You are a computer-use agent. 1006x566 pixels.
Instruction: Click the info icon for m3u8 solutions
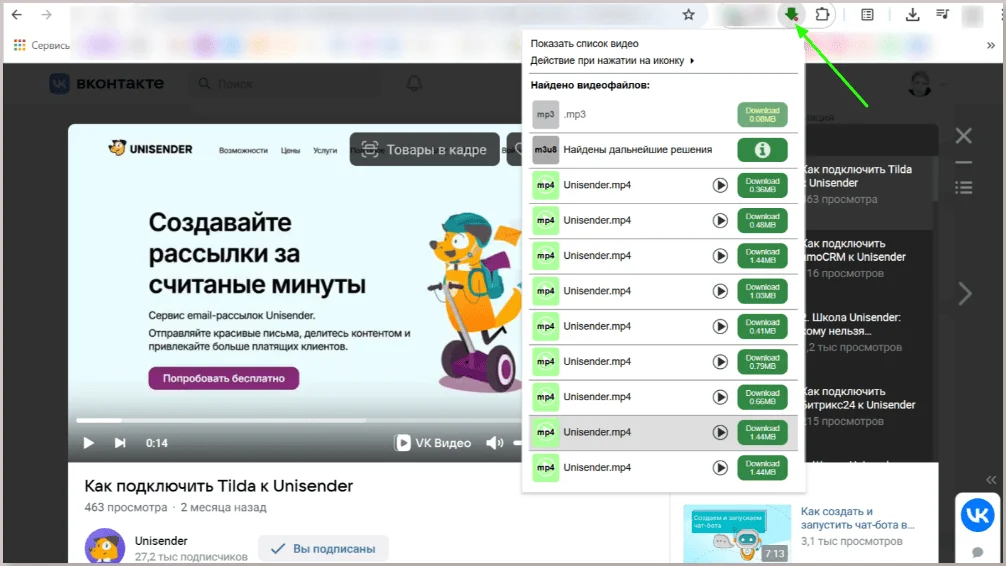(x=762, y=150)
